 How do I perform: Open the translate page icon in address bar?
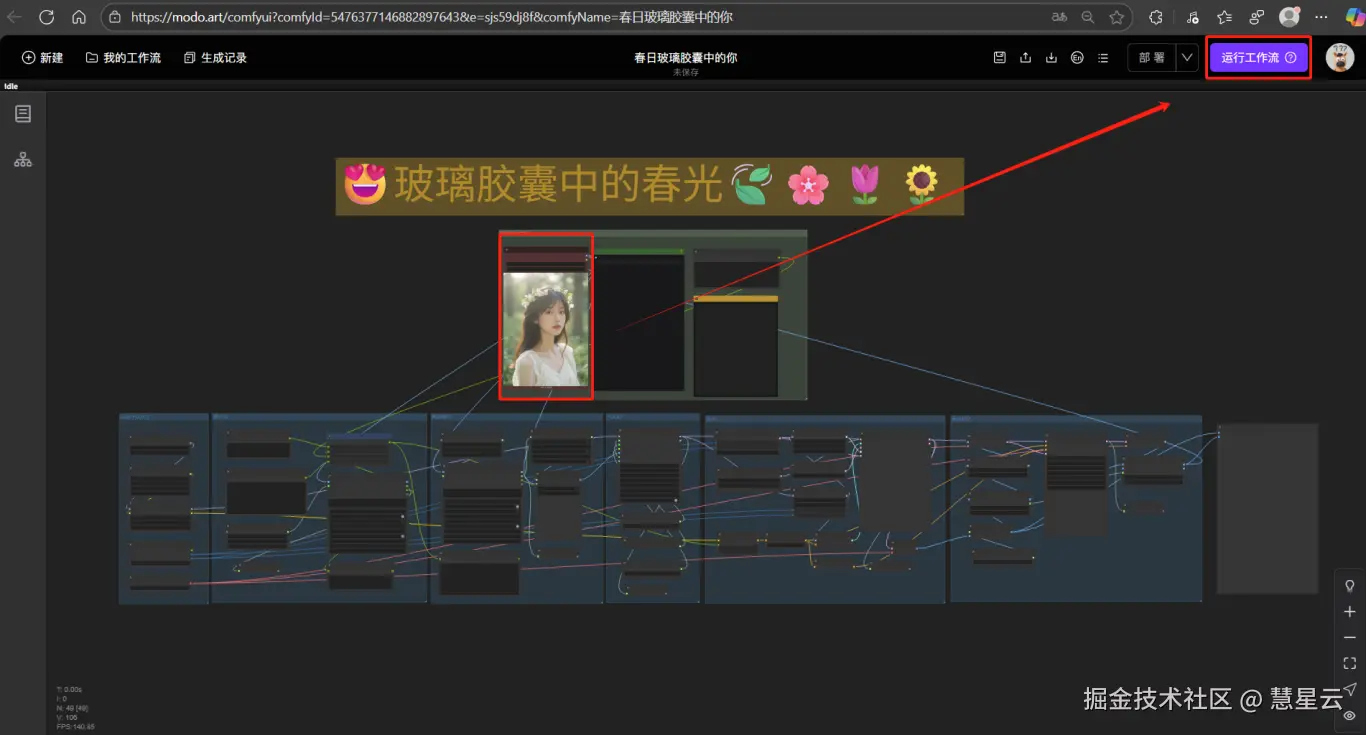coord(1059,17)
